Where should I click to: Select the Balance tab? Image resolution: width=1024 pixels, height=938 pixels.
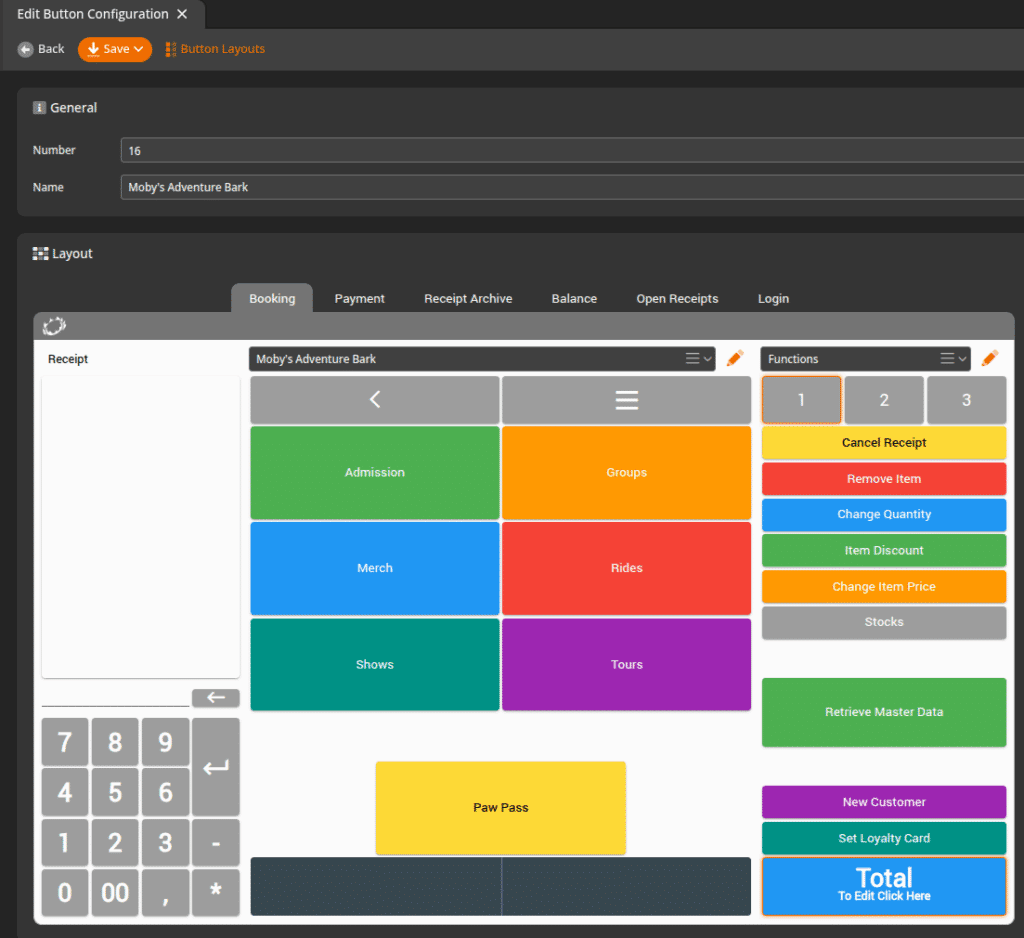click(x=574, y=299)
